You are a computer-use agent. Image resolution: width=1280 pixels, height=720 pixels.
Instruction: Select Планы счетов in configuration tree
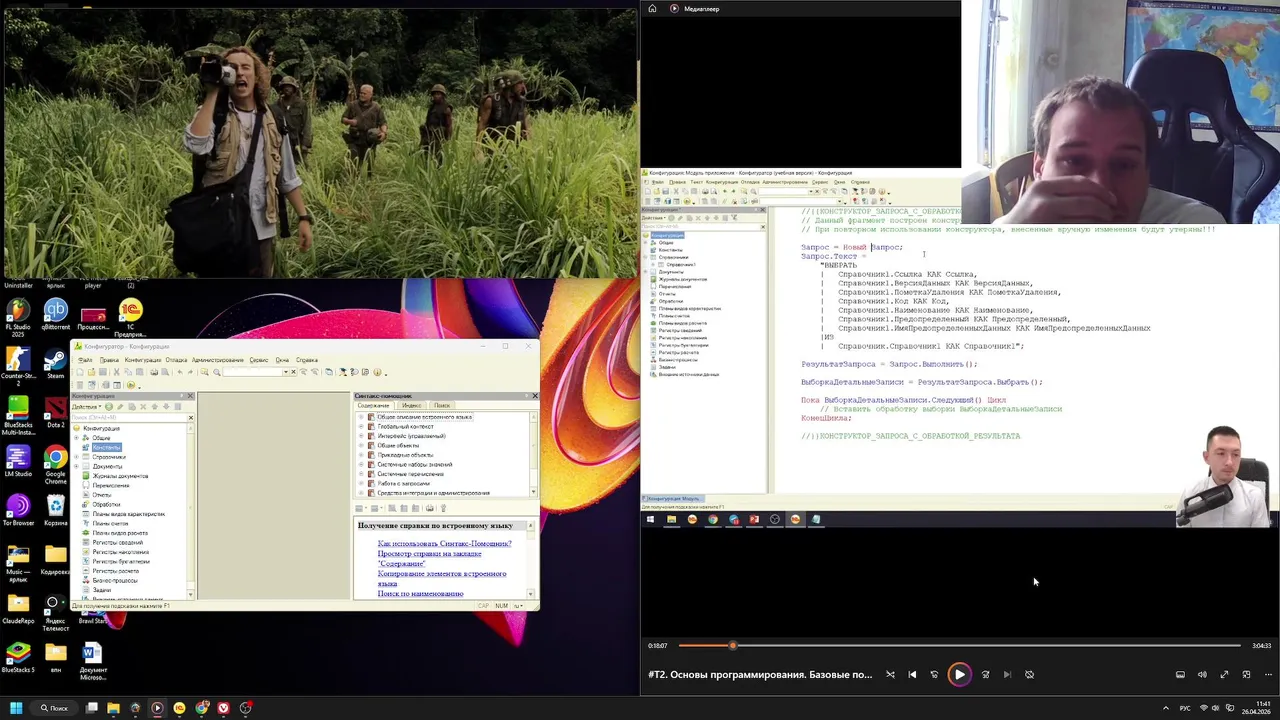pos(110,523)
